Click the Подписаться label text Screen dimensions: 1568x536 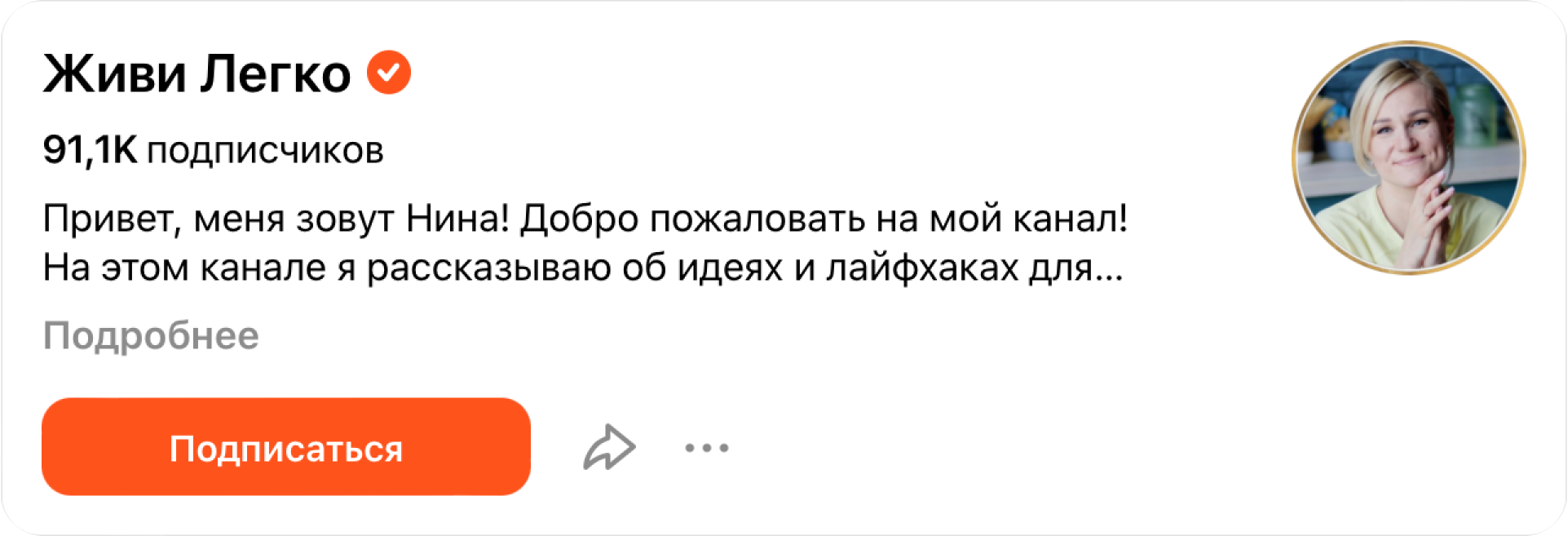pyautogui.click(x=286, y=450)
